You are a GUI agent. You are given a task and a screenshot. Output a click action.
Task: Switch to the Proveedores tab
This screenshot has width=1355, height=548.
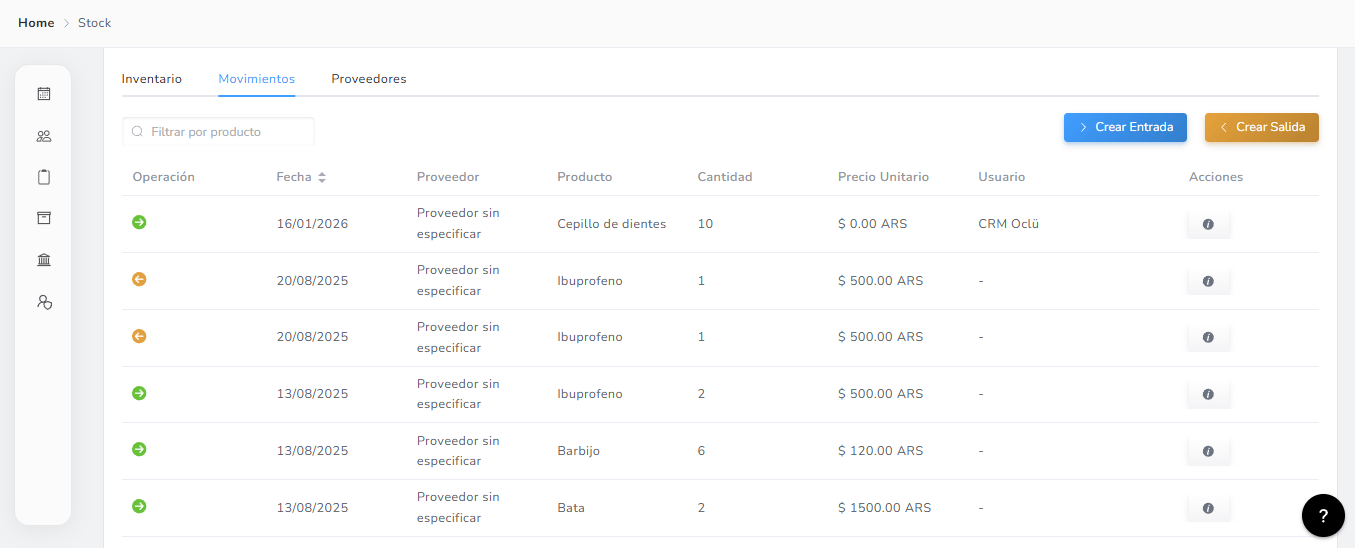pos(369,79)
